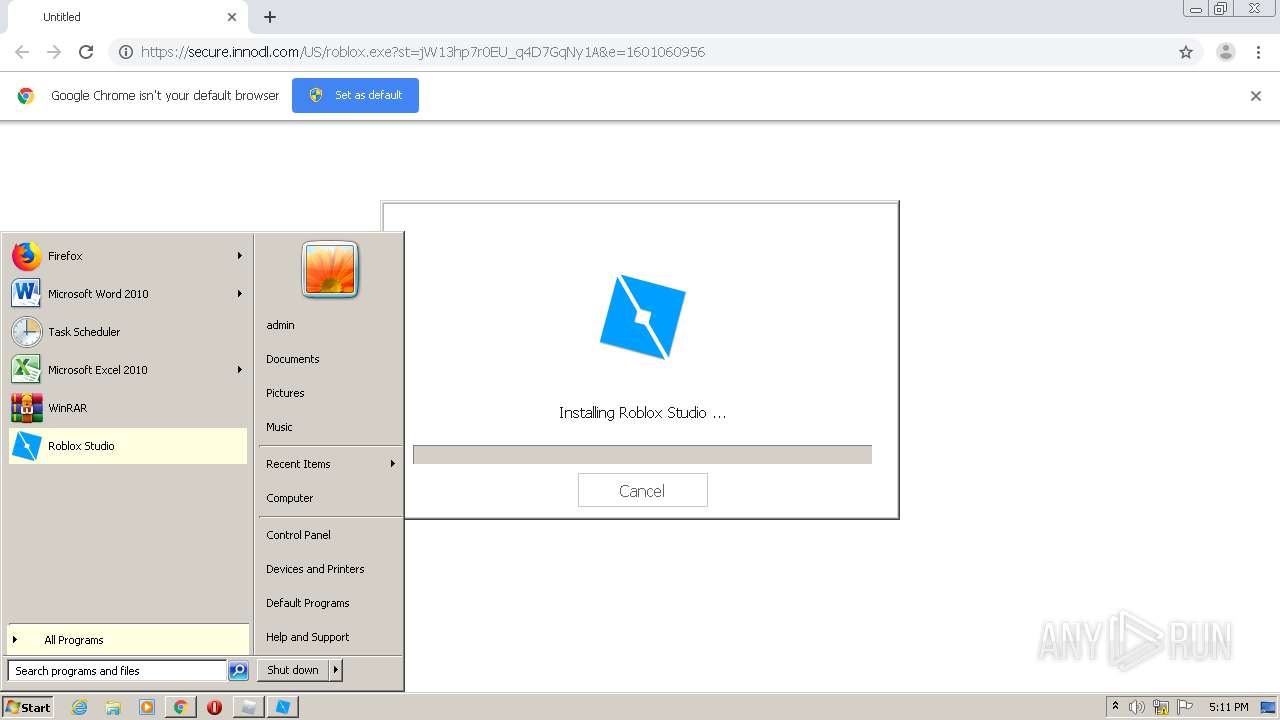
Task: Open Task Scheduler from the Start menu
Action: point(127,332)
